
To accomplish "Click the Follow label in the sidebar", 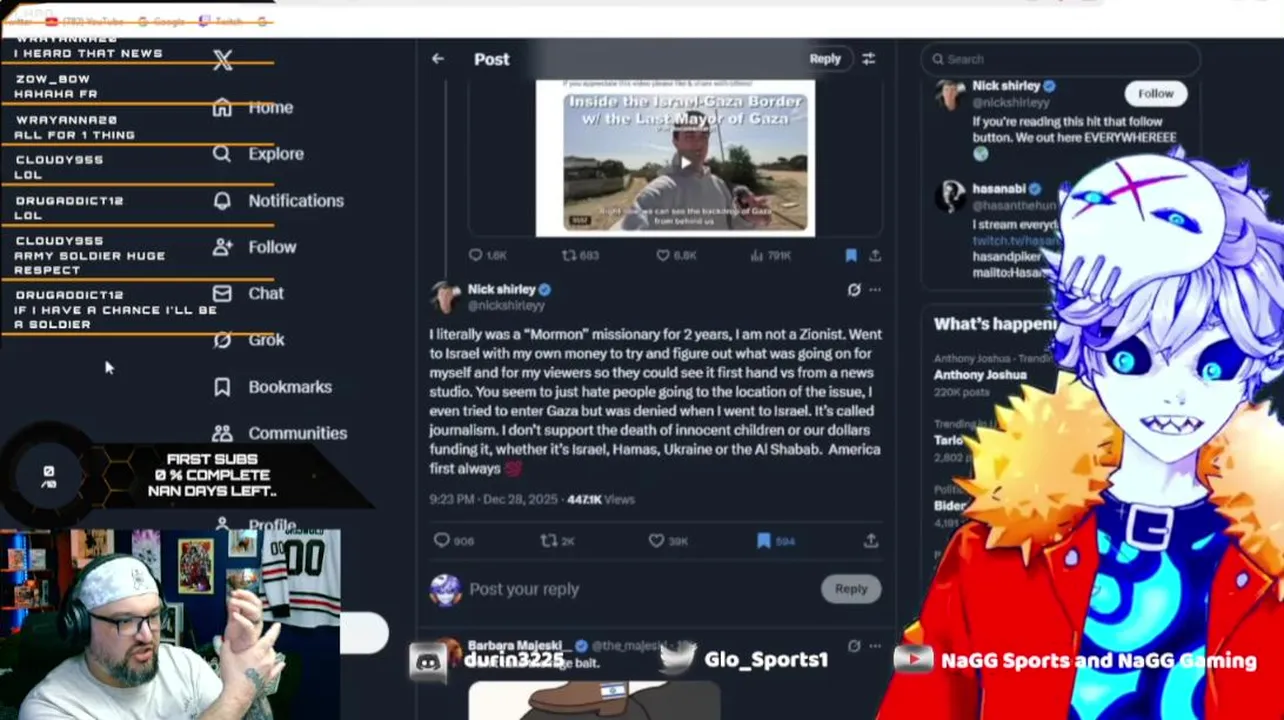I will pyautogui.click(x=272, y=247).
